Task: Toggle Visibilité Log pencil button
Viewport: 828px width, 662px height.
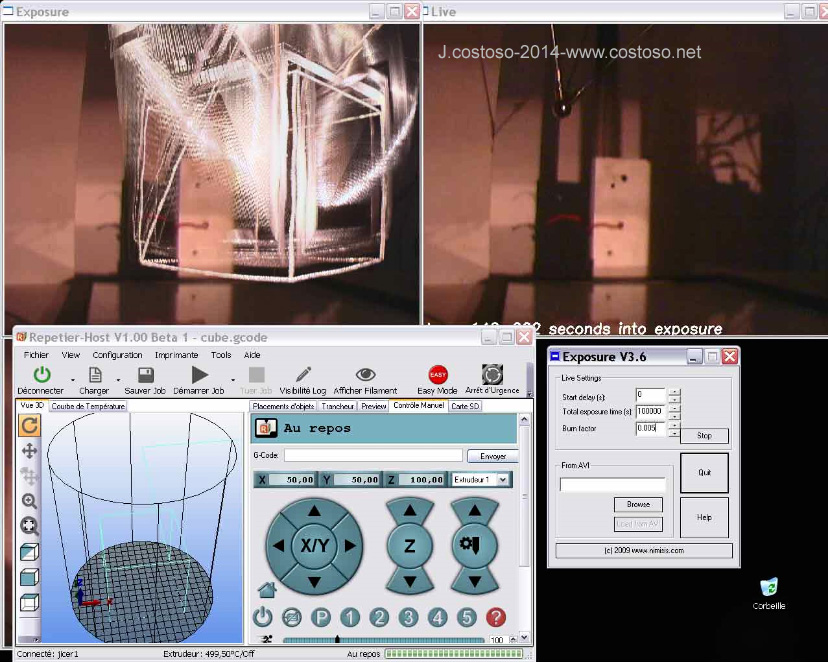Action: coord(302,375)
